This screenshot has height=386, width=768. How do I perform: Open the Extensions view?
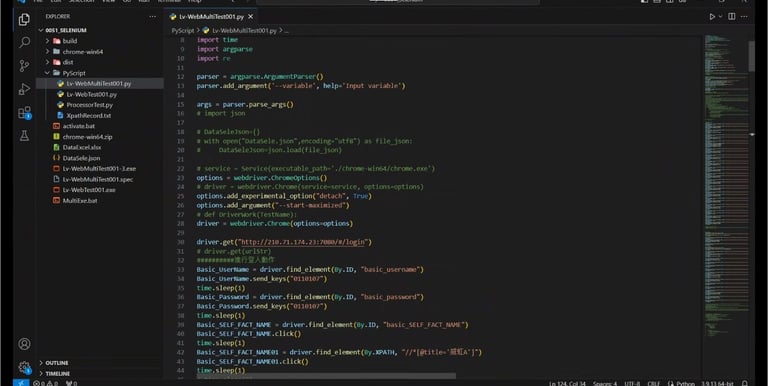(24, 113)
